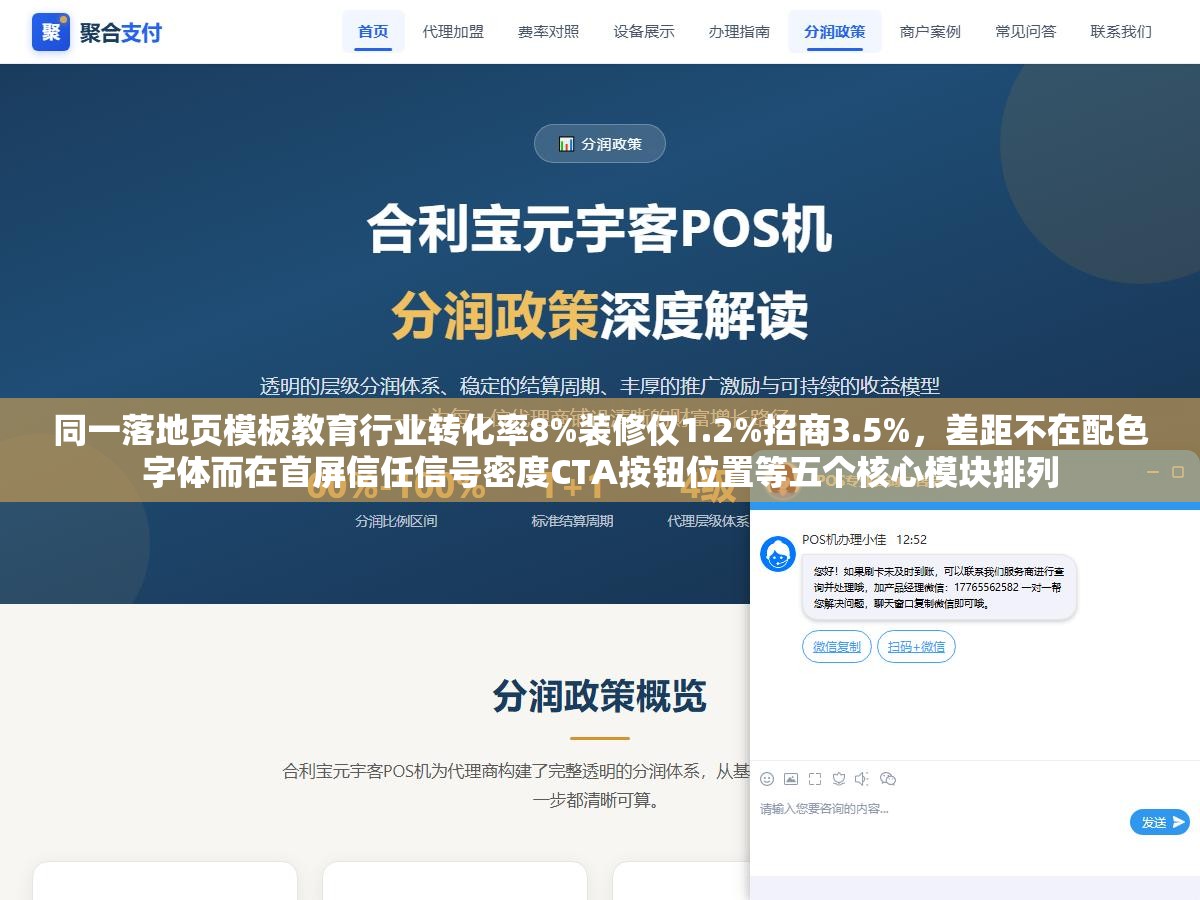The height and width of the screenshot is (900, 1200).
Task: Open the emoji picker in chat
Action: point(767,778)
